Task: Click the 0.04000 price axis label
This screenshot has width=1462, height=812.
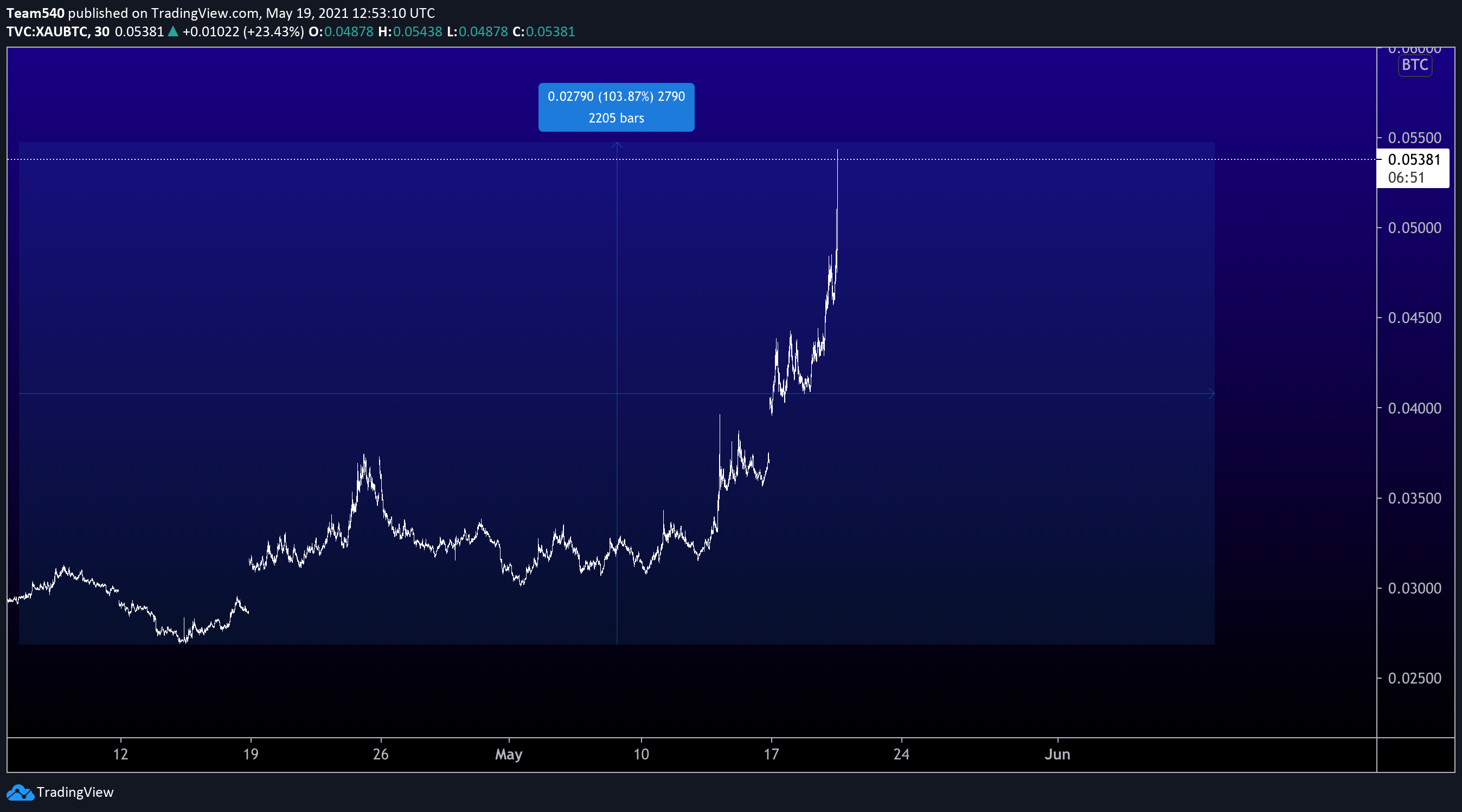Action: [1414, 408]
